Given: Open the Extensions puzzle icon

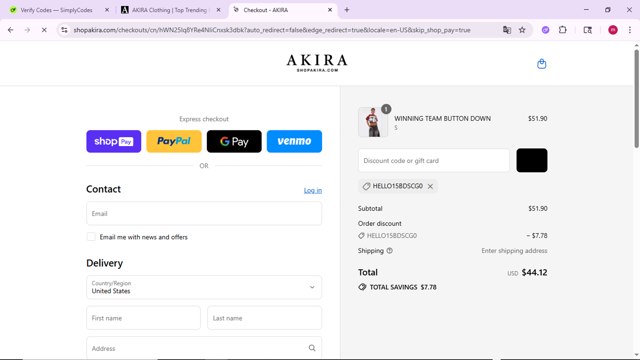Looking at the screenshot, I should click(562, 30).
